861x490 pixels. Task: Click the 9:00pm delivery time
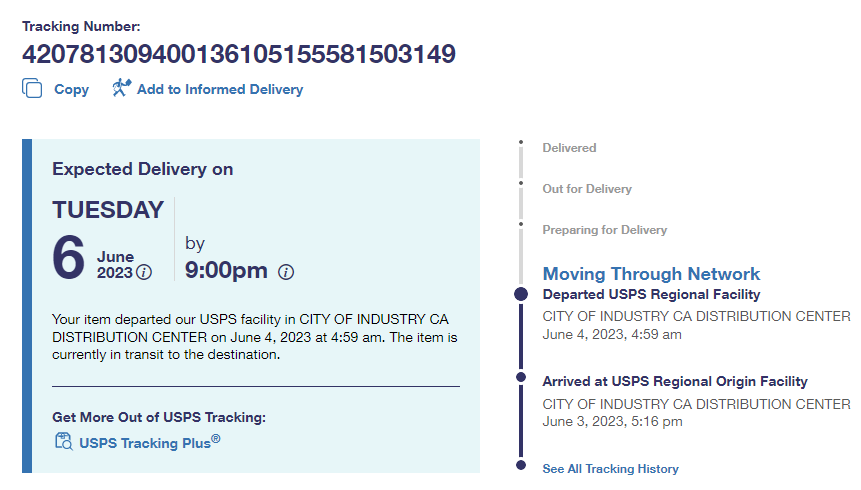pos(227,270)
